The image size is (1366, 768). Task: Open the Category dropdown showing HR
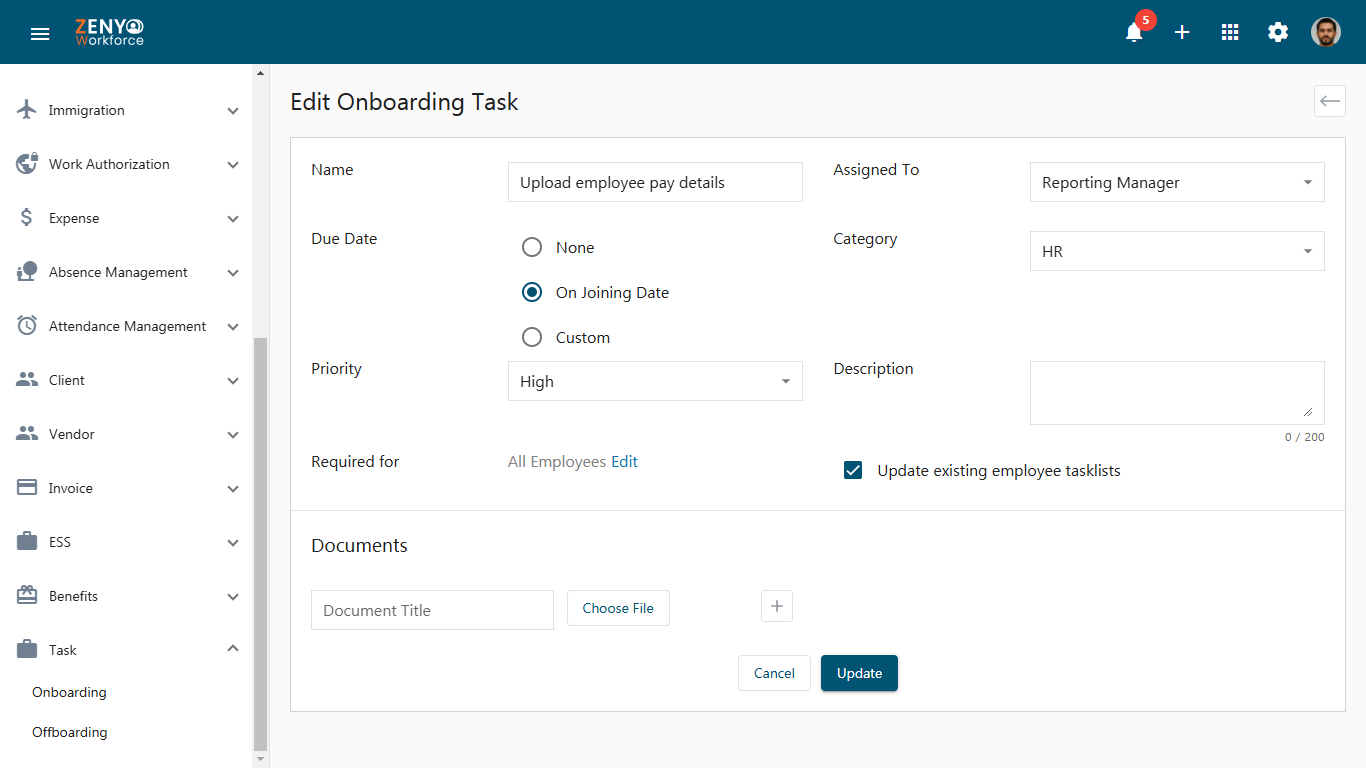(1177, 251)
